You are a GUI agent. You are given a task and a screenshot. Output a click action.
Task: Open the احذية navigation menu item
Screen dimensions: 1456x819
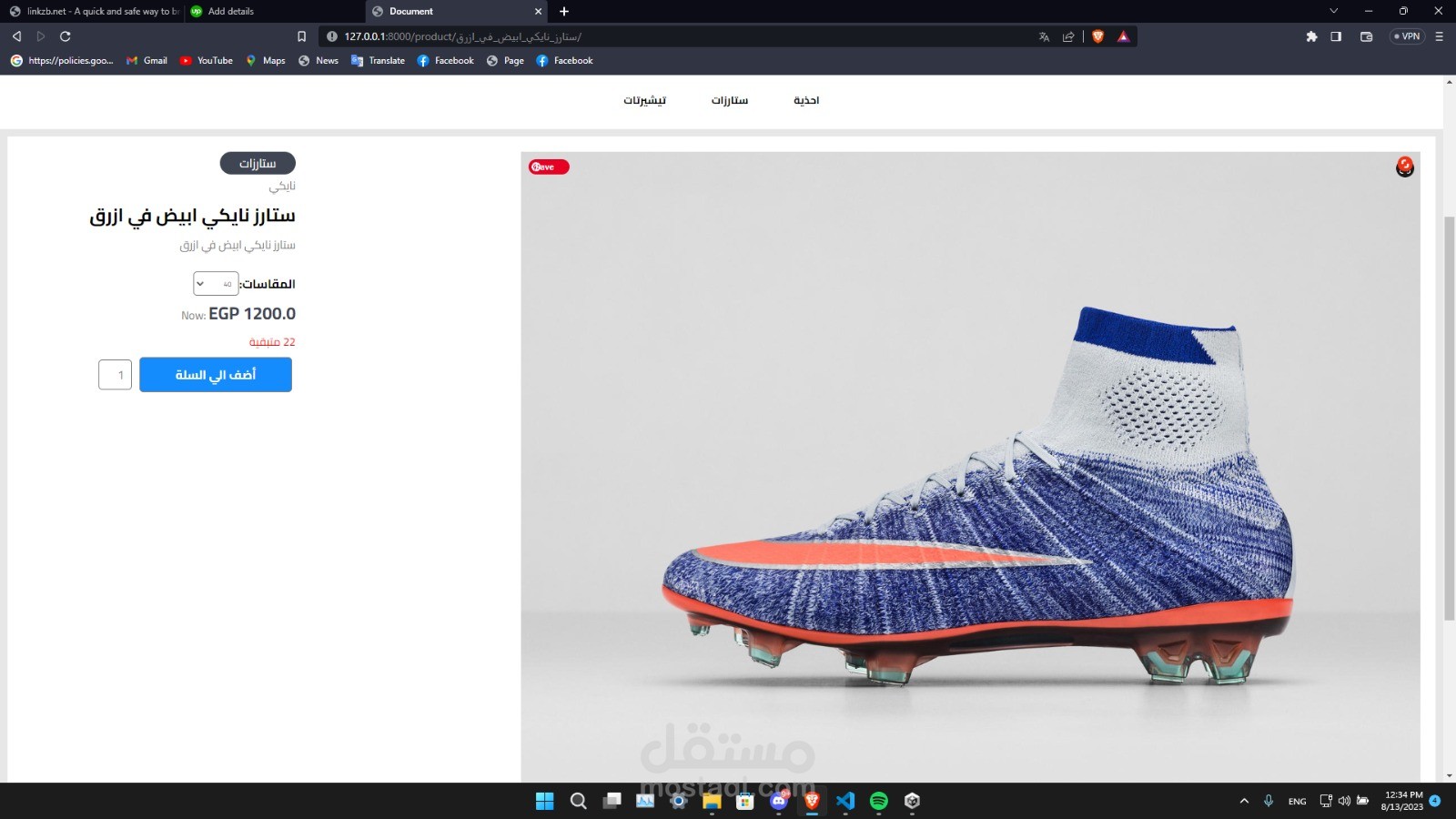(x=806, y=100)
